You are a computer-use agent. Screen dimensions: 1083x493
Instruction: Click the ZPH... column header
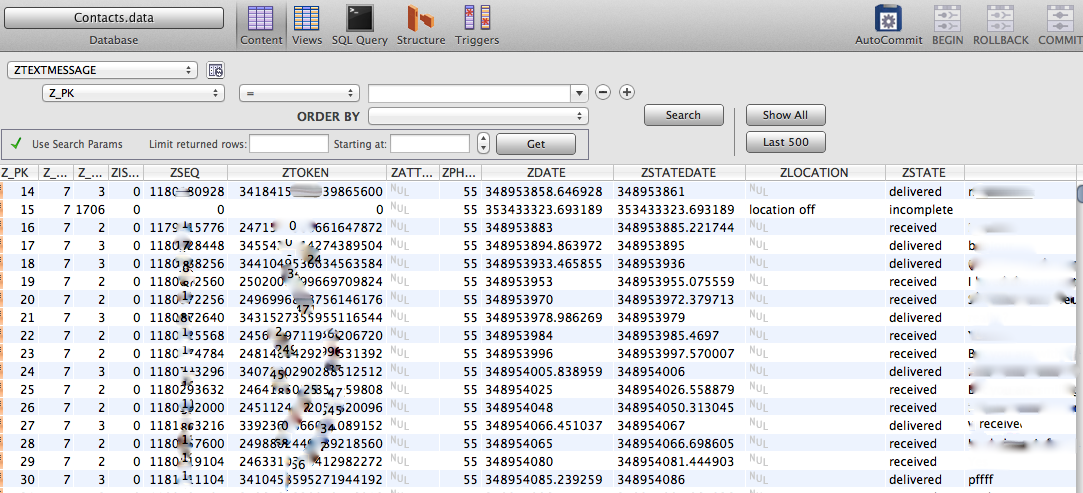[x=460, y=173]
